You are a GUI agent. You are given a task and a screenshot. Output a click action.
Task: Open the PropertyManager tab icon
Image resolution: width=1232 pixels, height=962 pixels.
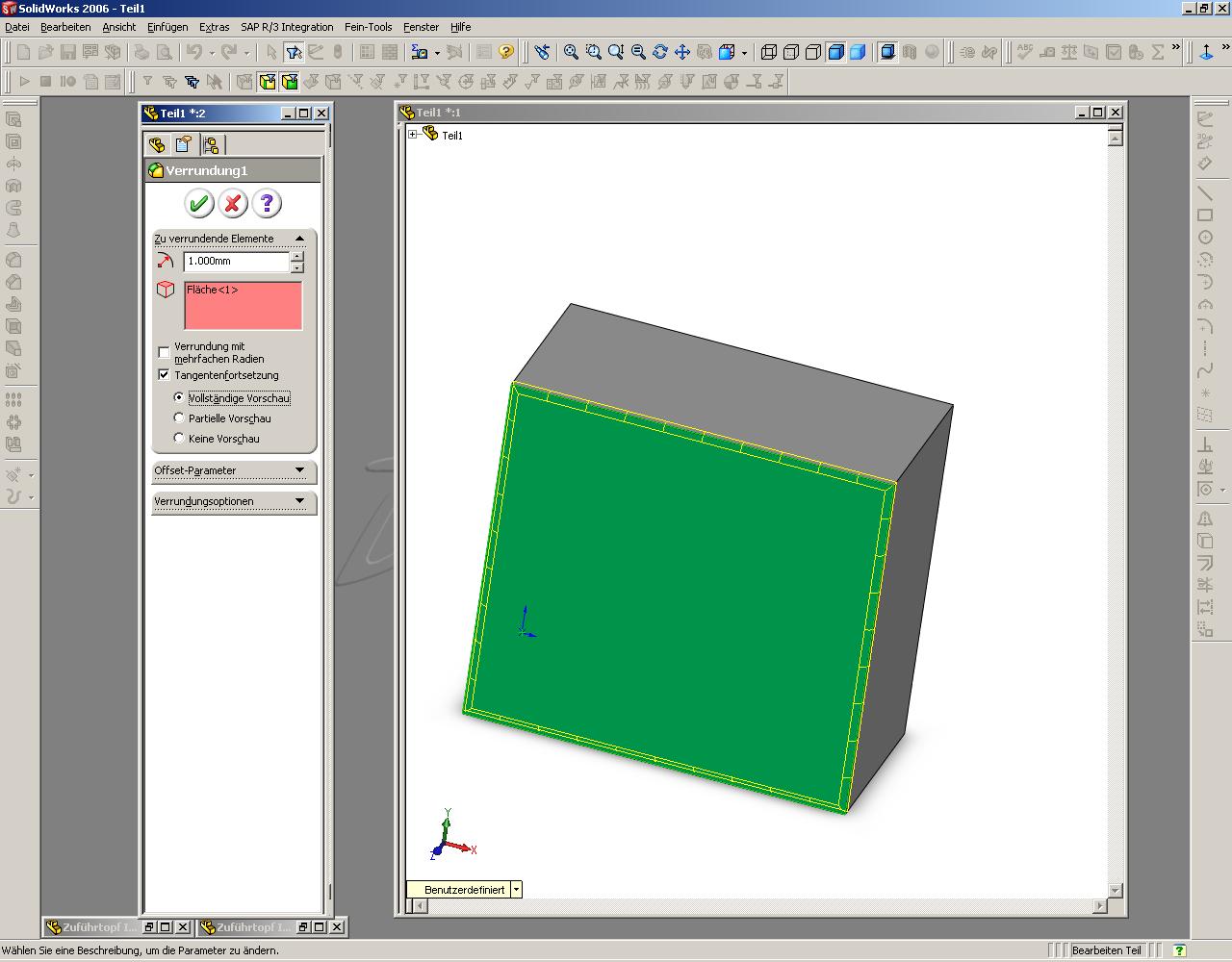[183, 144]
